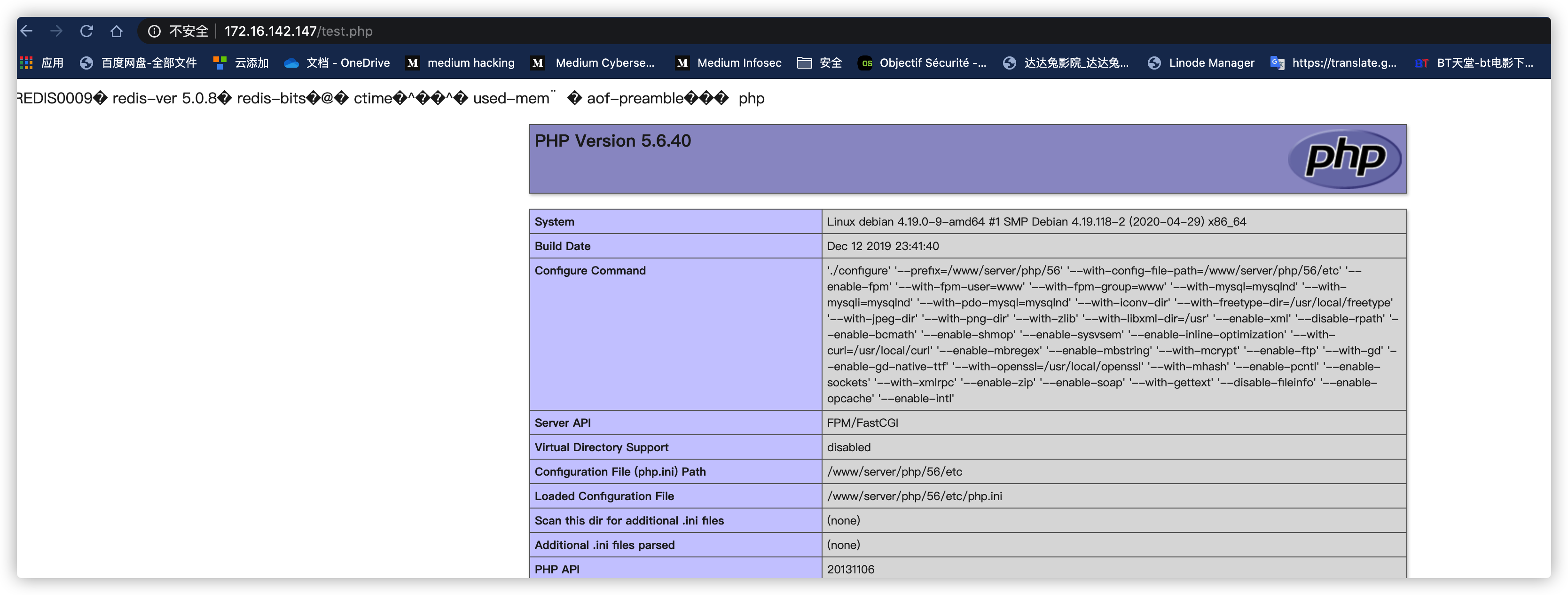Open the browser home page

click(116, 31)
